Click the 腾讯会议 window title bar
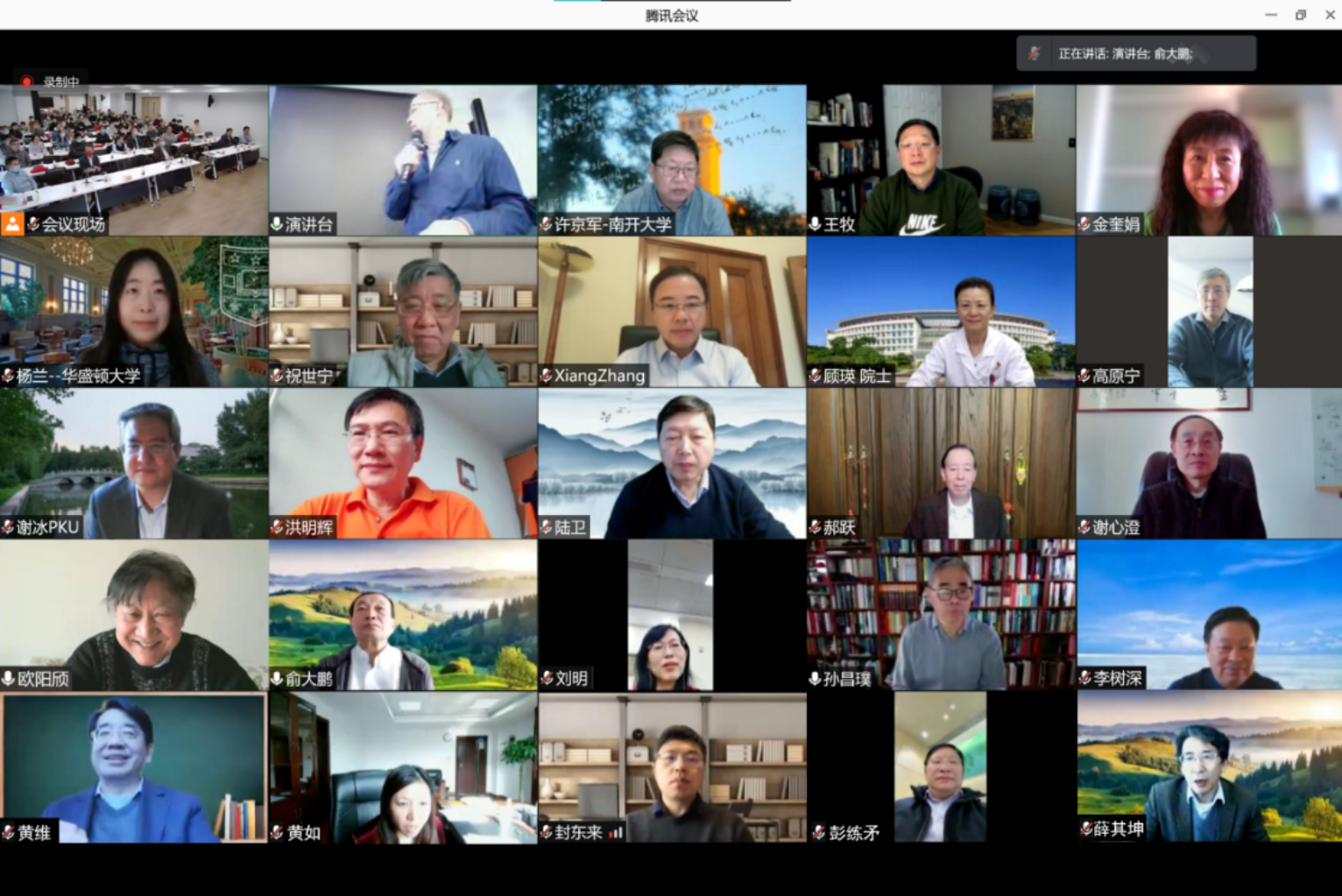Viewport: 1342px width, 896px height. 671,15
